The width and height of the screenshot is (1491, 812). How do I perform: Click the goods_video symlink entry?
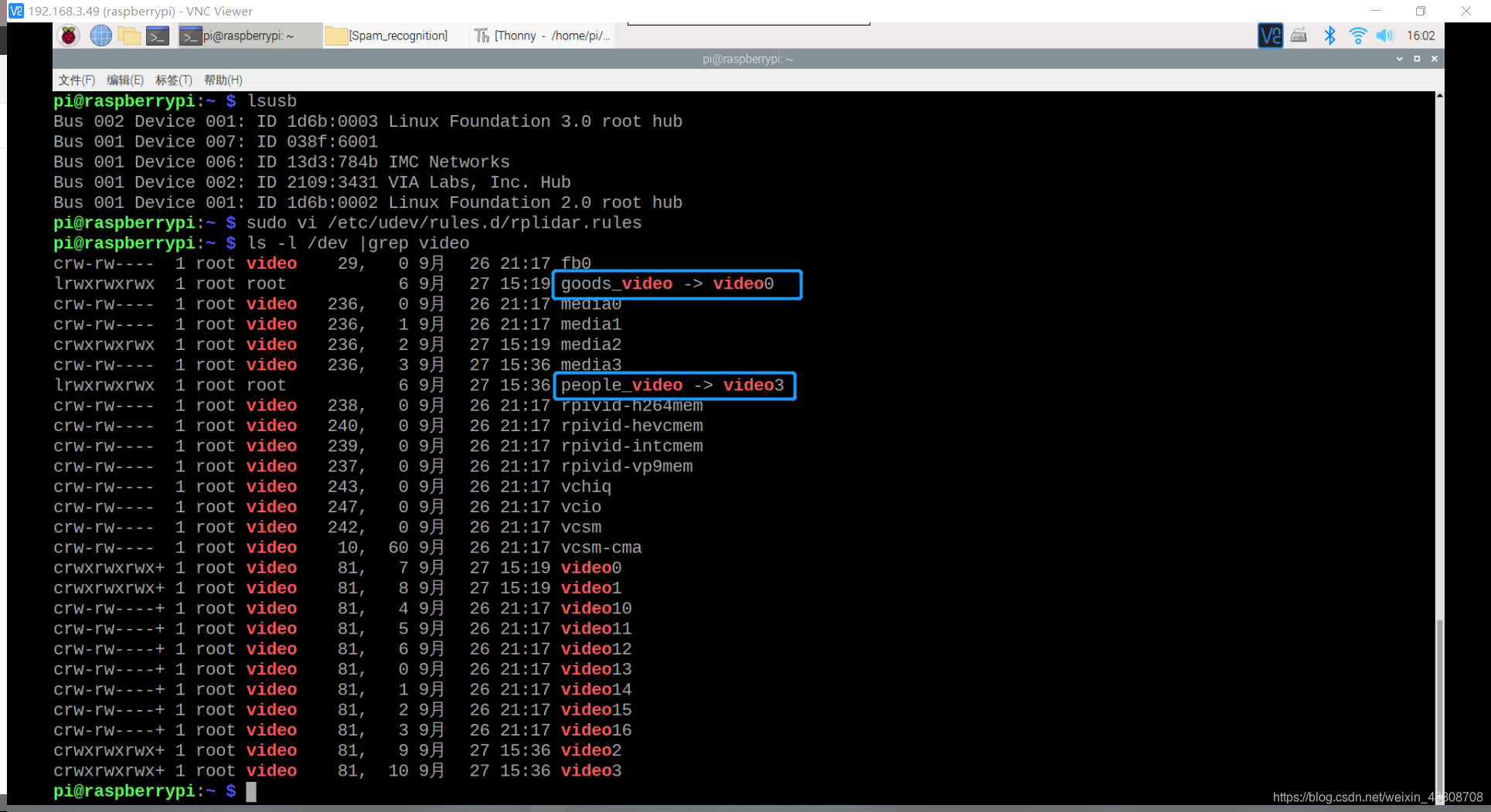pyautogui.click(x=667, y=284)
